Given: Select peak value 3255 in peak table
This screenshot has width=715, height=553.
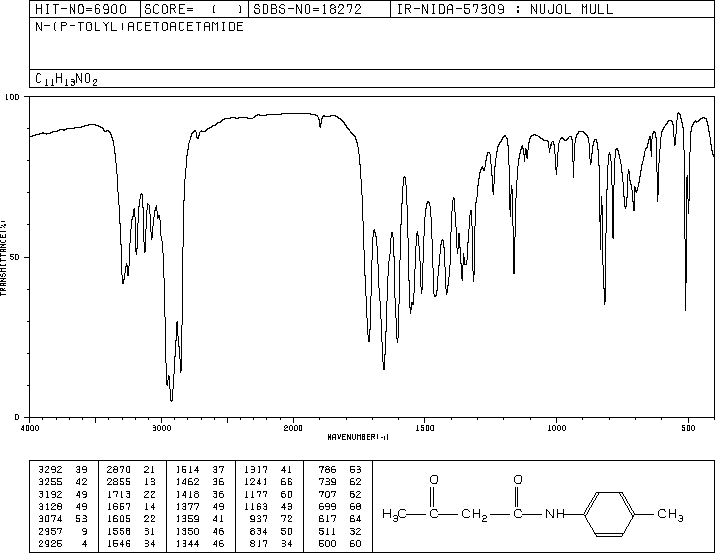Looking at the screenshot, I should tap(50, 481).
